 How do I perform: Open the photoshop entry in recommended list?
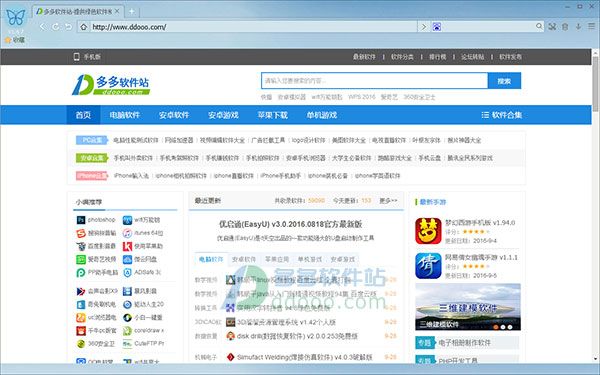[96, 220]
